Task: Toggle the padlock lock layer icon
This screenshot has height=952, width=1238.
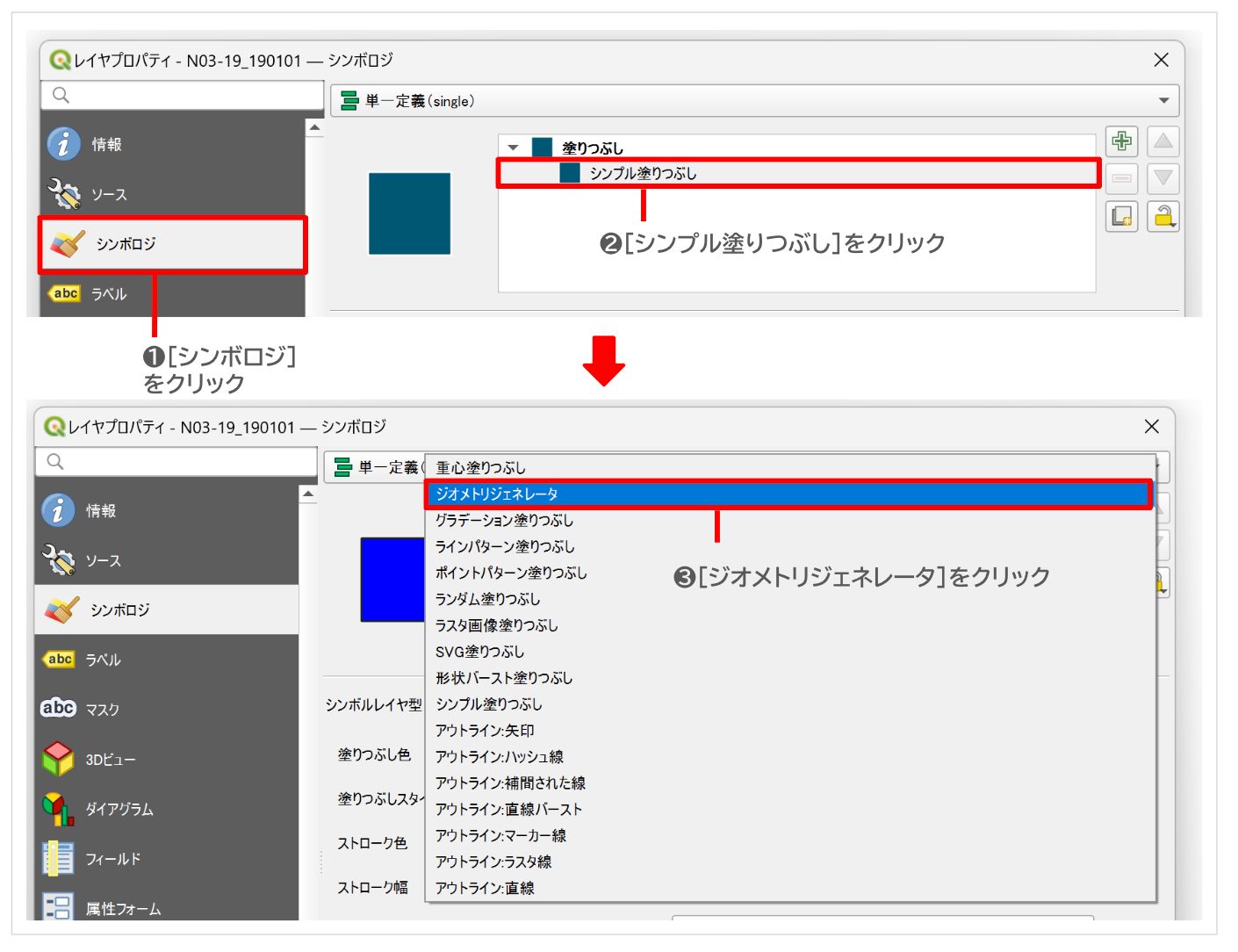Action: tap(1163, 216)
